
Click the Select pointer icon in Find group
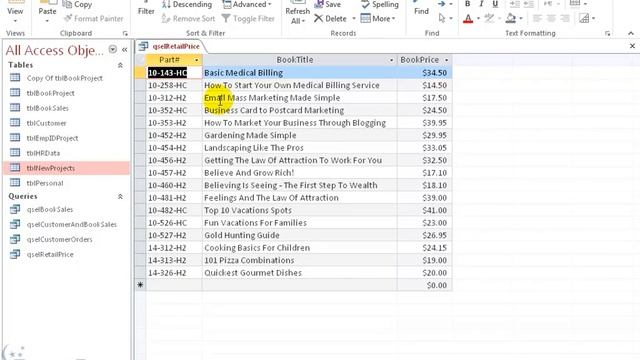pos(442,18)
